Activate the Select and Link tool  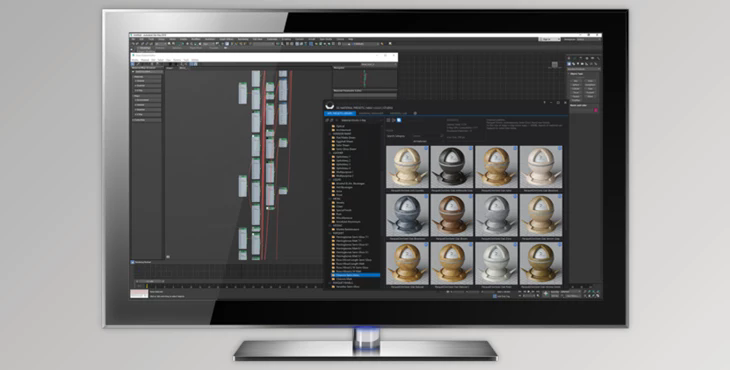[x=142, y=44]
